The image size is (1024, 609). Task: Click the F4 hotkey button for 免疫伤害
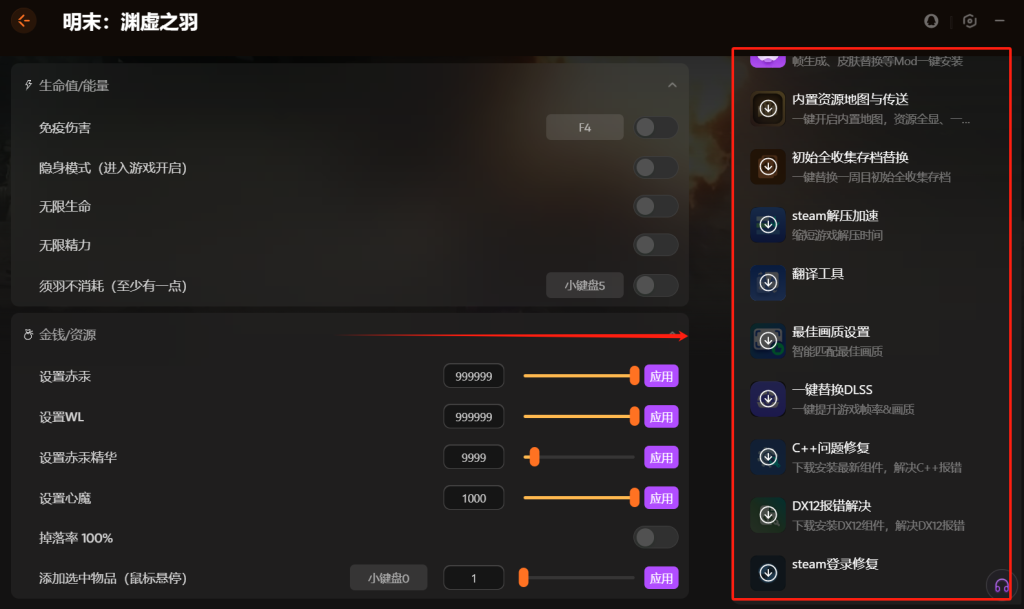584,127
